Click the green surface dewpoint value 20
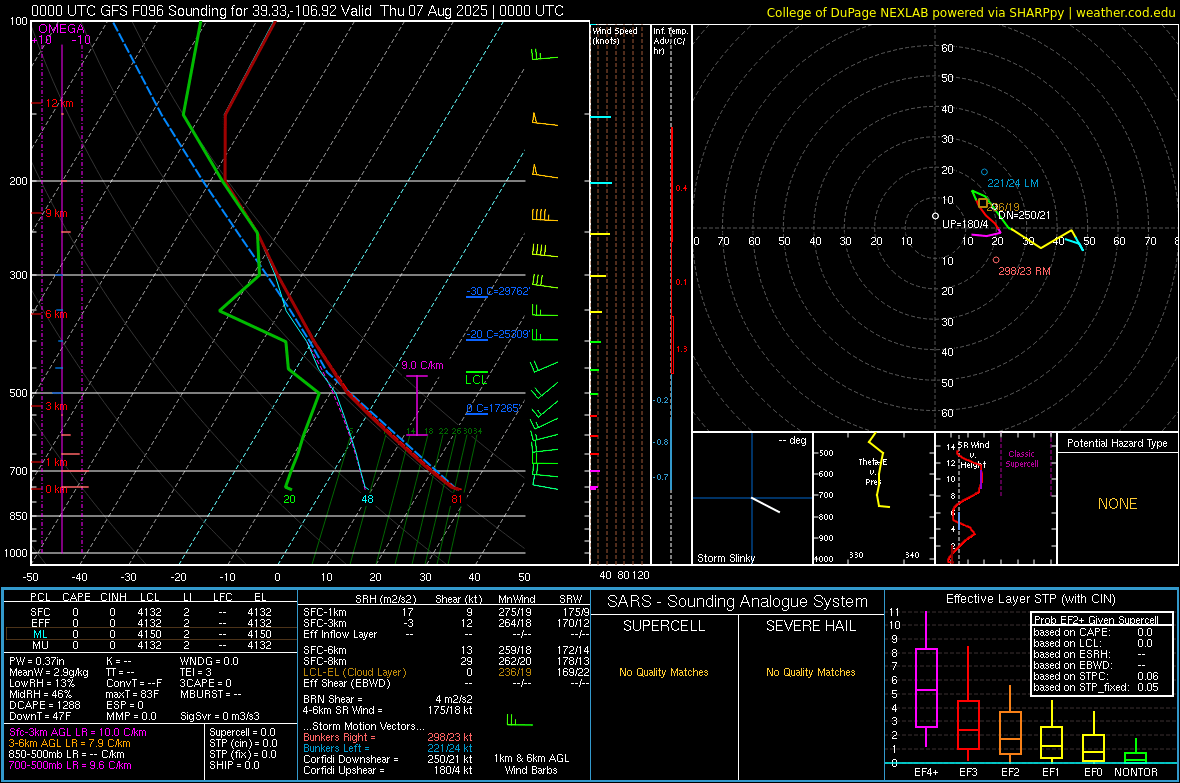Viewport: 1180px width, 783px height. [289, 498]
